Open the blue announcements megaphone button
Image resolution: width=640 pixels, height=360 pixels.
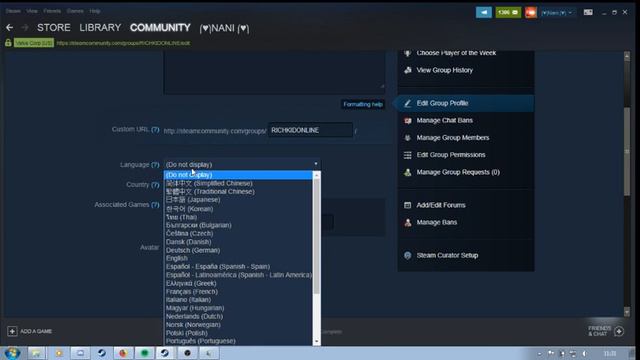(484, 12)
